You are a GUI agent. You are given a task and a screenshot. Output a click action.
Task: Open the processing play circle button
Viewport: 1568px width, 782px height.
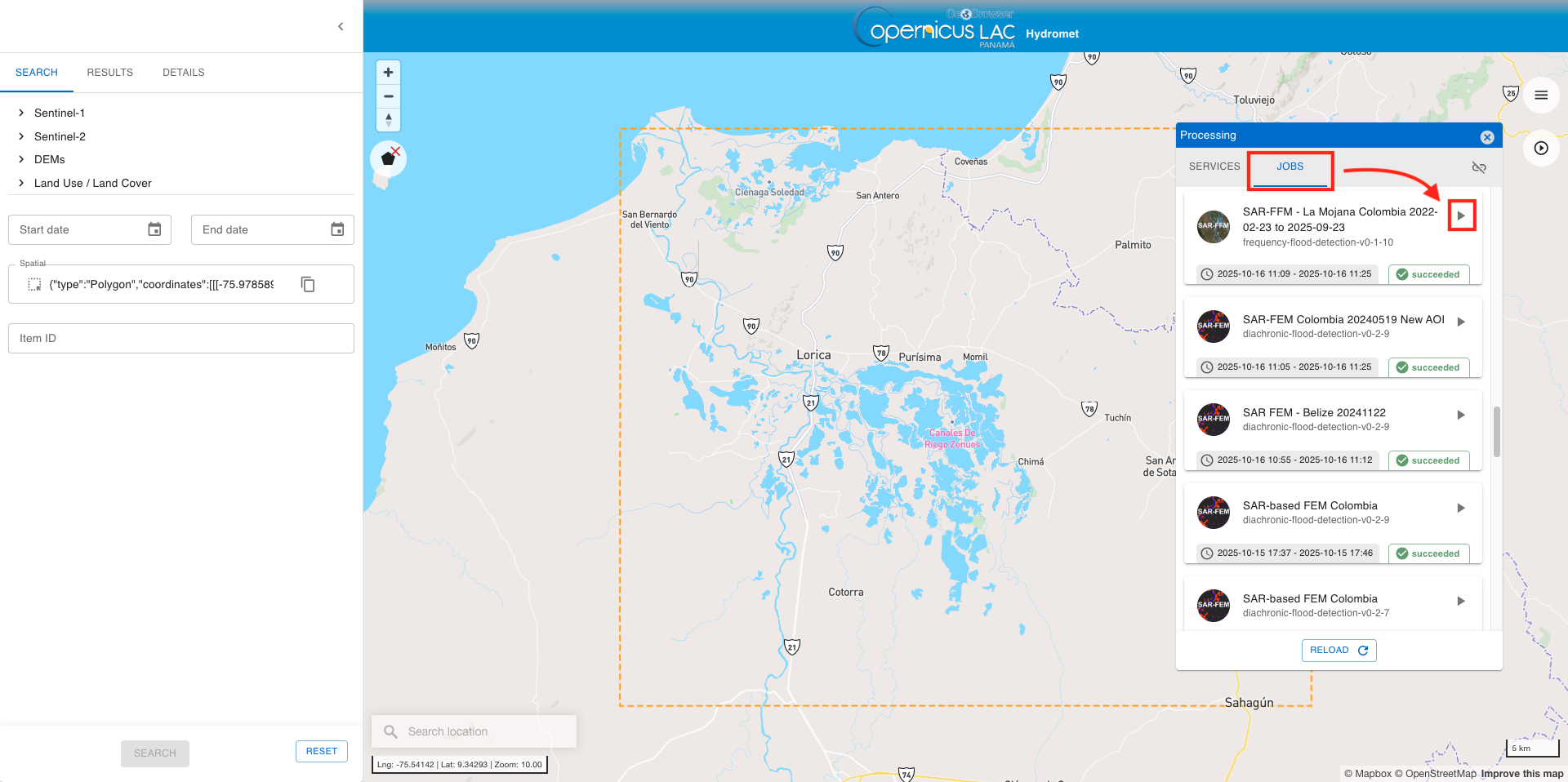tap(1540, 148)
